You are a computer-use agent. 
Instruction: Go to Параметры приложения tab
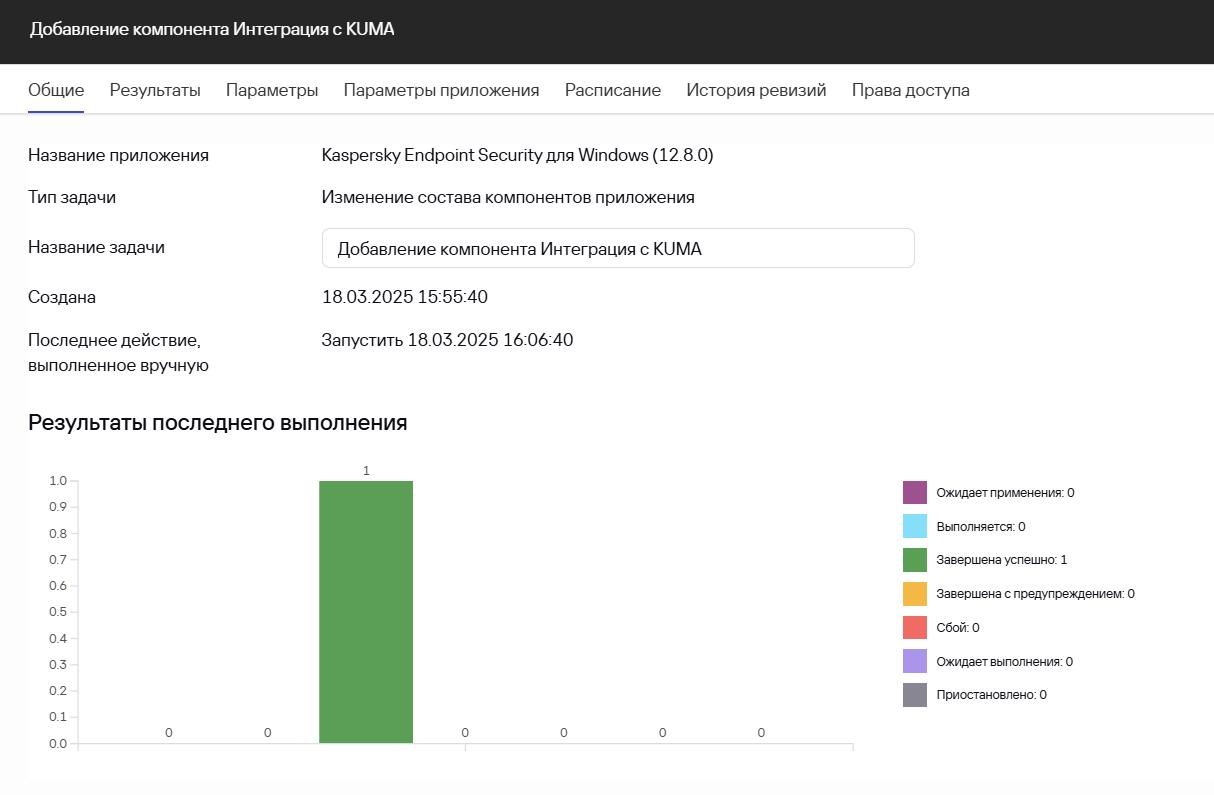coord(441,90)
